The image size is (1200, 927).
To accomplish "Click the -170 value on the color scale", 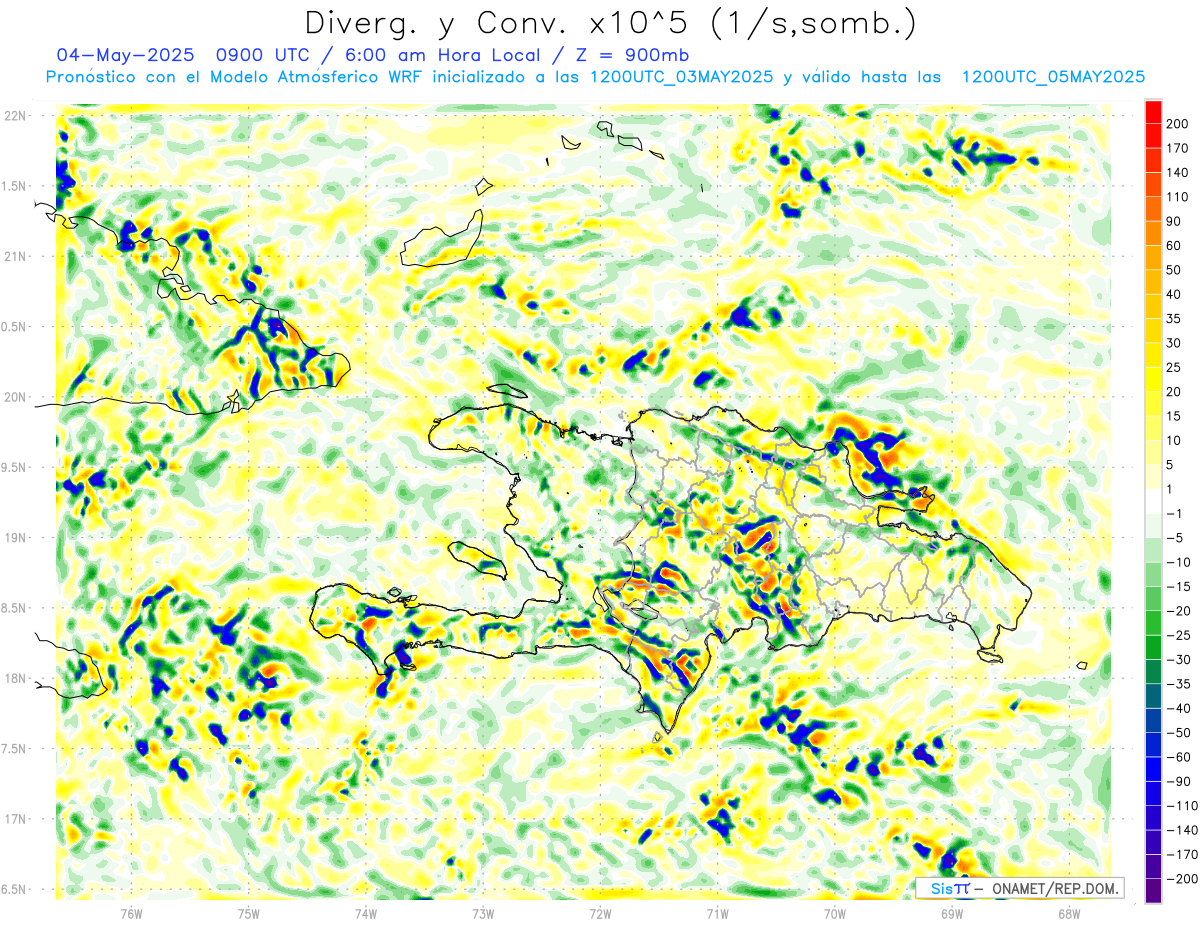I will [1182, 854].
